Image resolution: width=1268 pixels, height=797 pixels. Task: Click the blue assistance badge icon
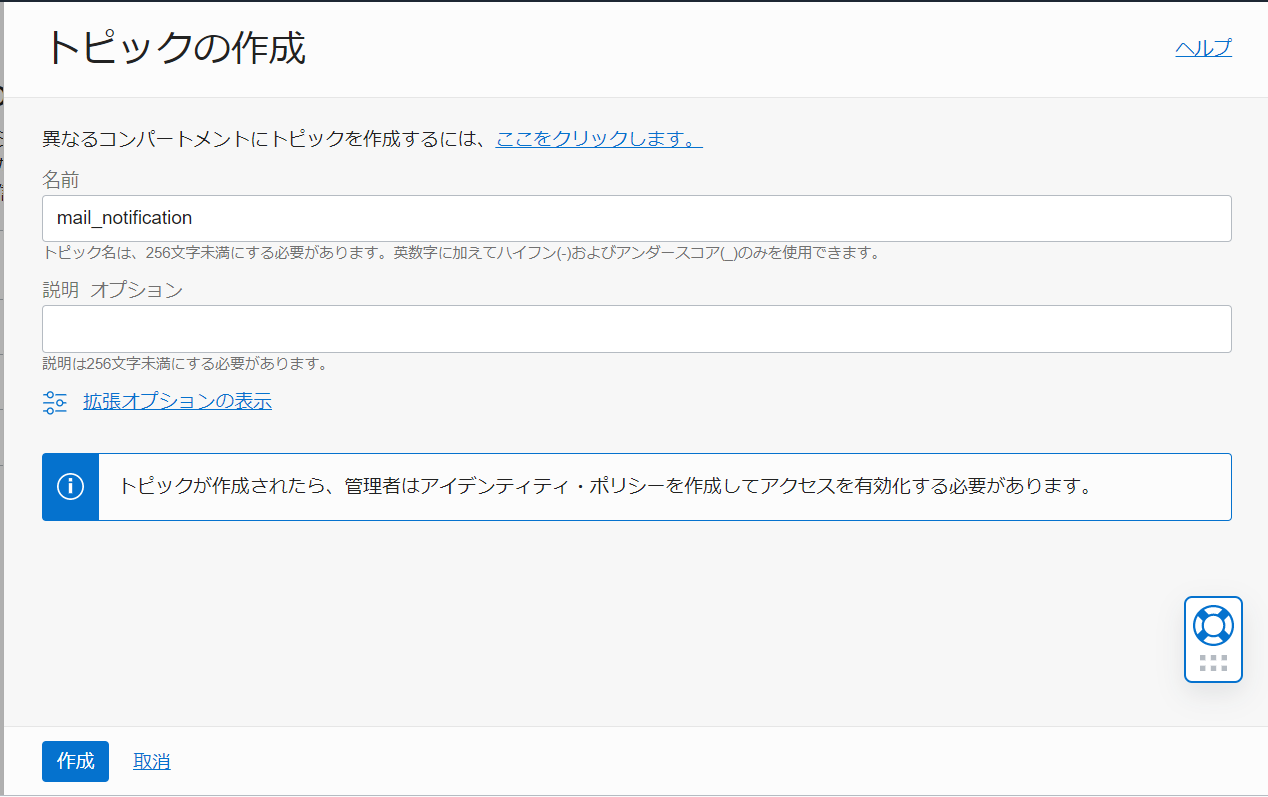(1212, 627)
